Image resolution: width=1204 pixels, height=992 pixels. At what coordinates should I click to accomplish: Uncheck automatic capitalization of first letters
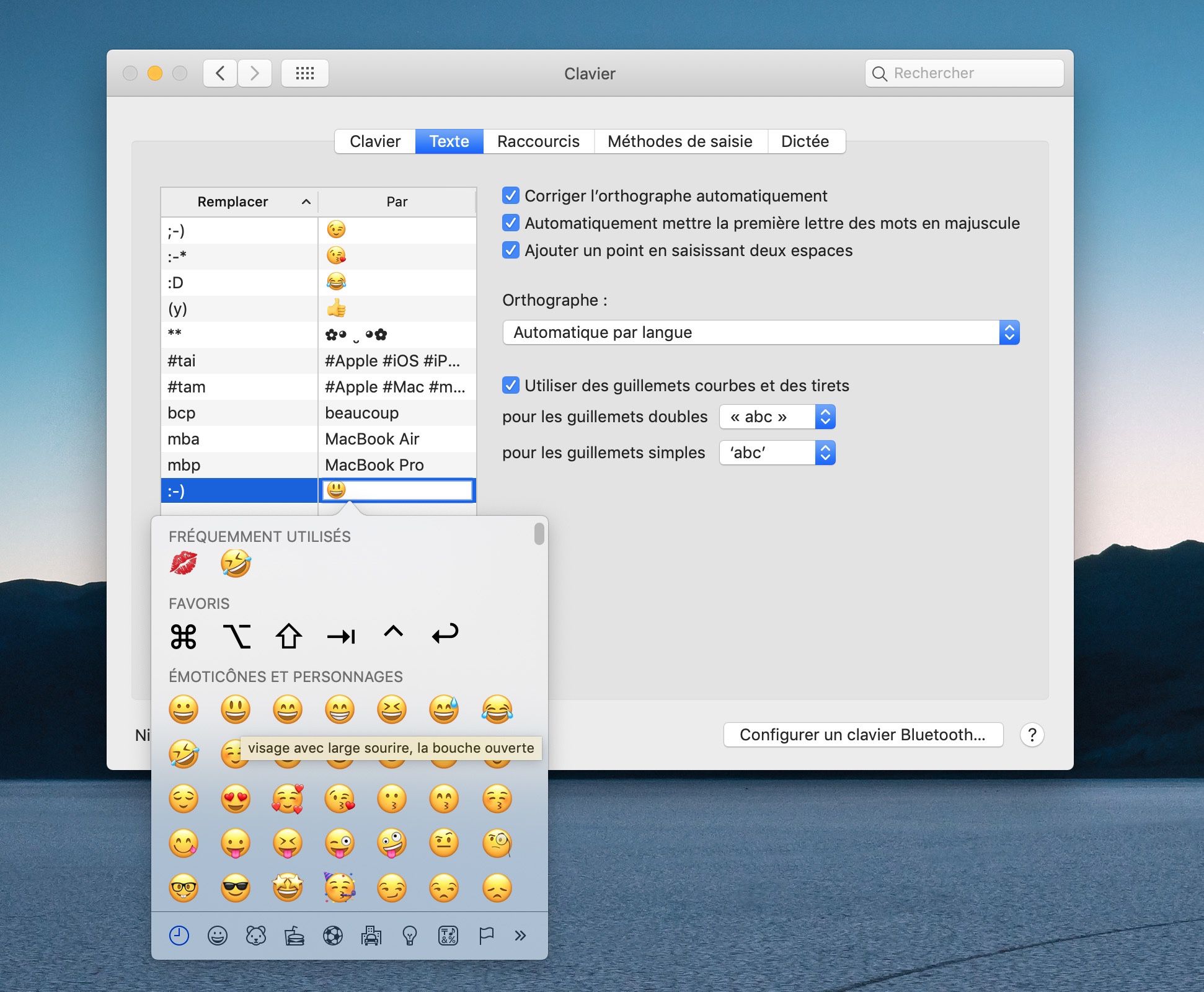[x=510, y=223]
